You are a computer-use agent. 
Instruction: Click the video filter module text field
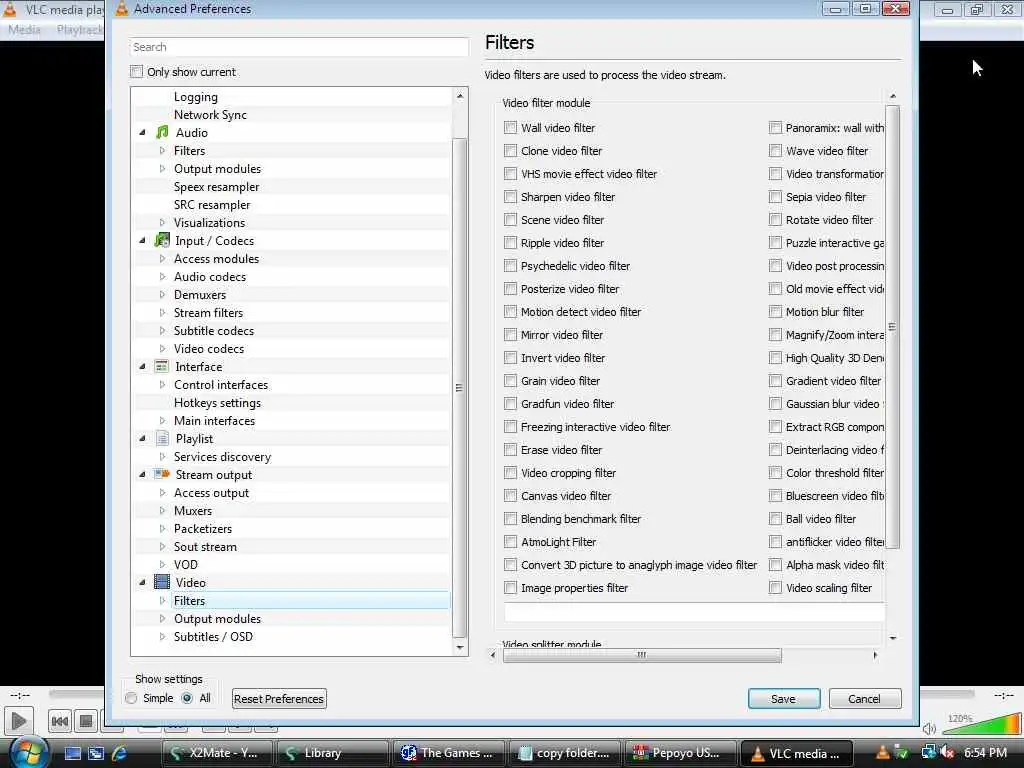pyautogui.click(x=694, y=612)
